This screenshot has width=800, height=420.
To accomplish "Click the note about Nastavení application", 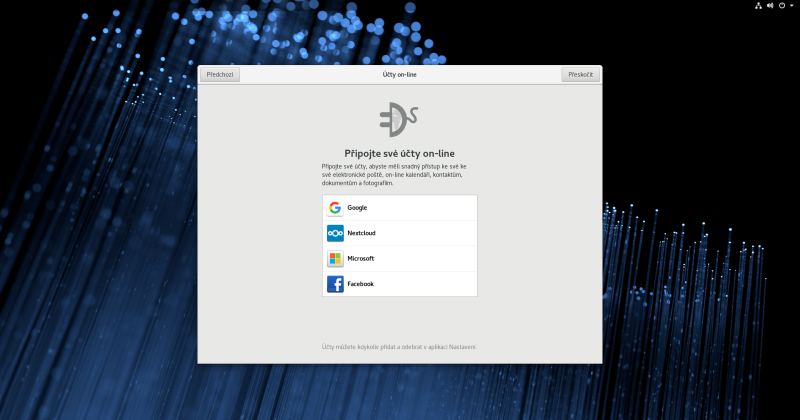I will 399,347.
